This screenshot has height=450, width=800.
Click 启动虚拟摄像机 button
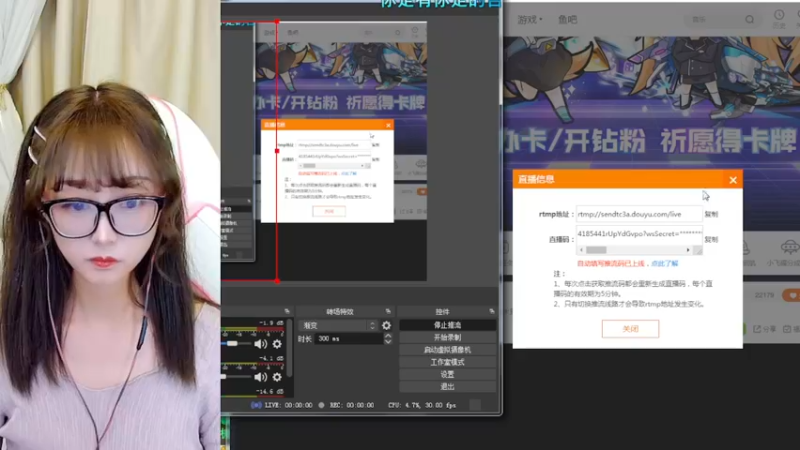pyautogui.click(x=447, y=349)
